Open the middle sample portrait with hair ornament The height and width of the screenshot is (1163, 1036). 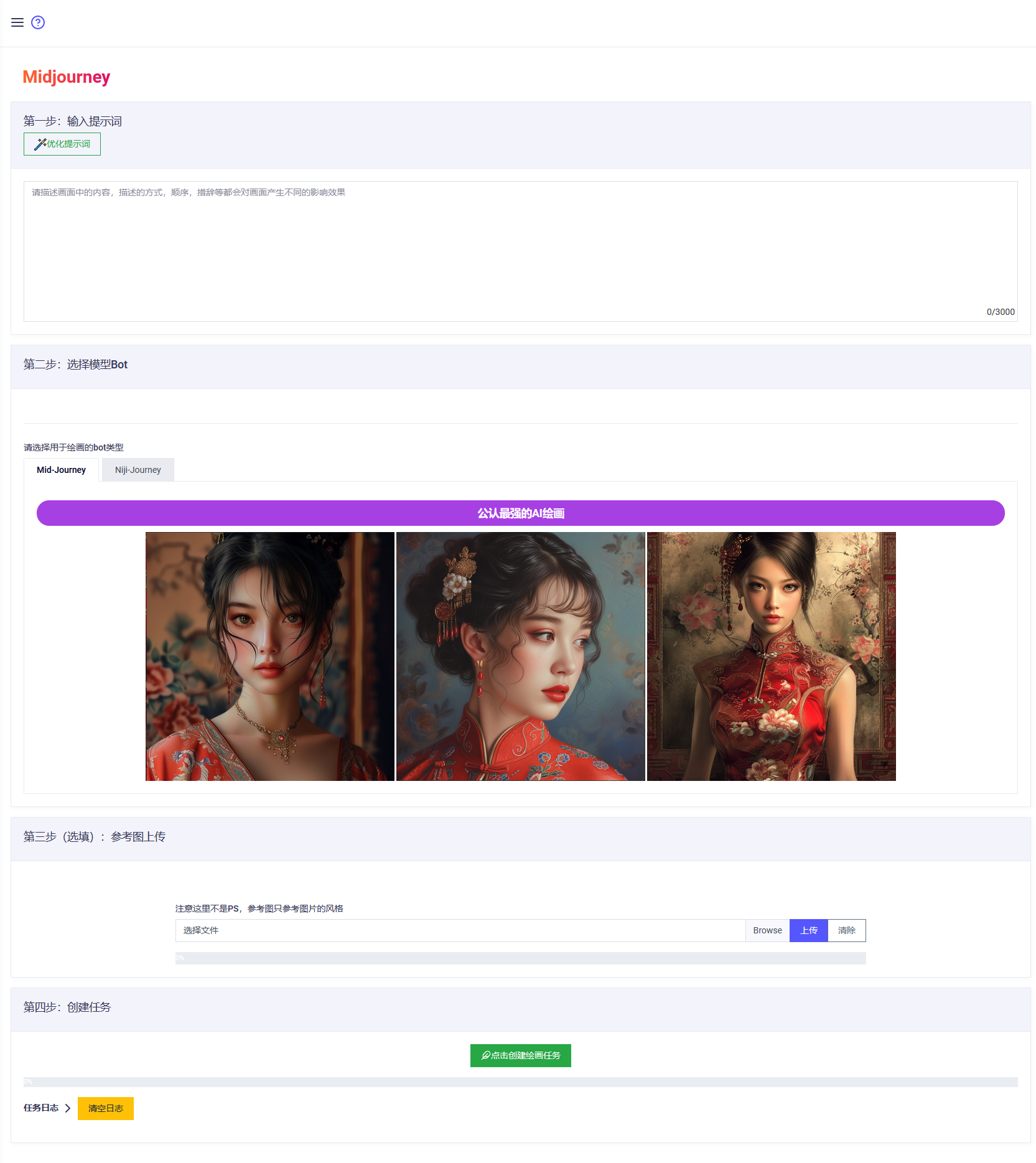[521, 656]
